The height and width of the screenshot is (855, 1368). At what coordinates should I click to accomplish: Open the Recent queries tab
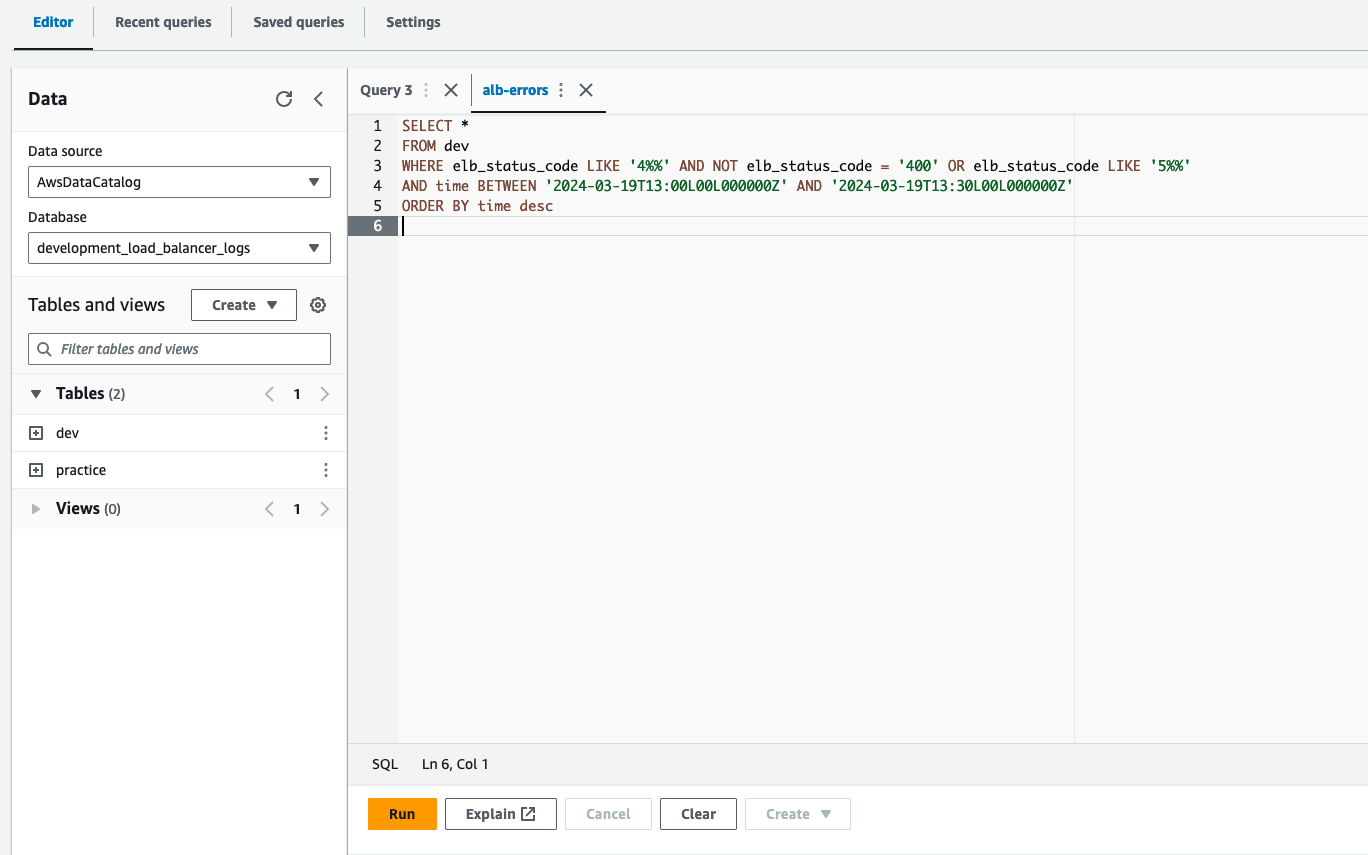click(163, 22)
